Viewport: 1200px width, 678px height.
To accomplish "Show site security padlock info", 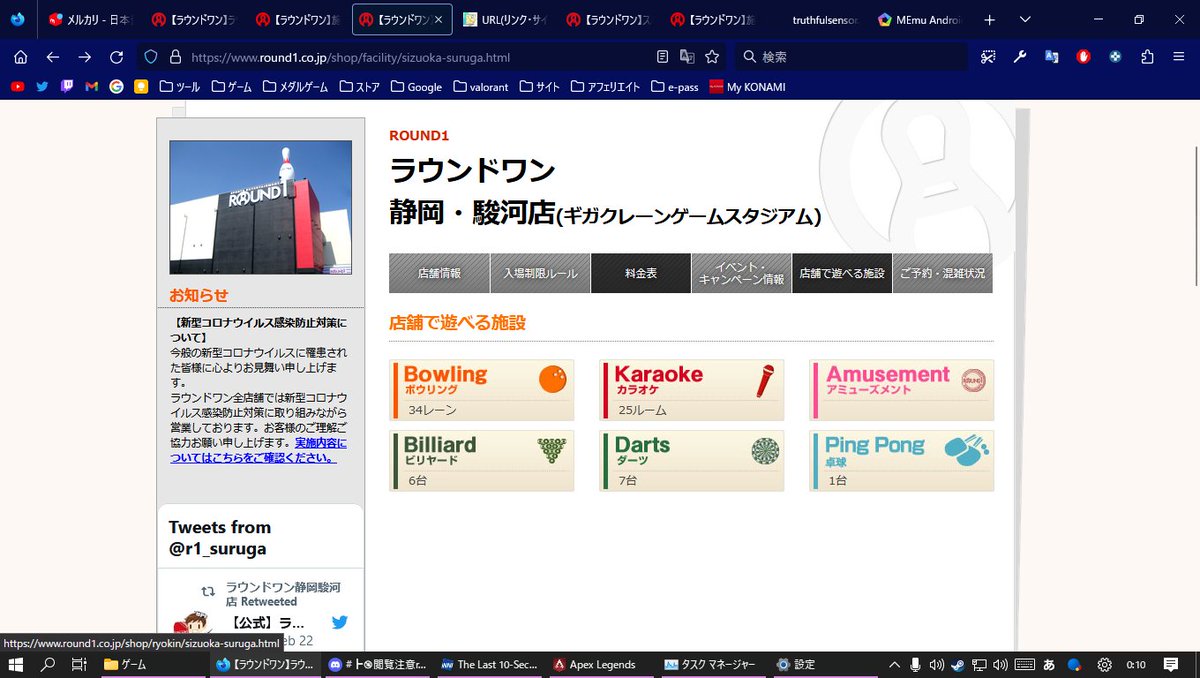I will [175, 57].
